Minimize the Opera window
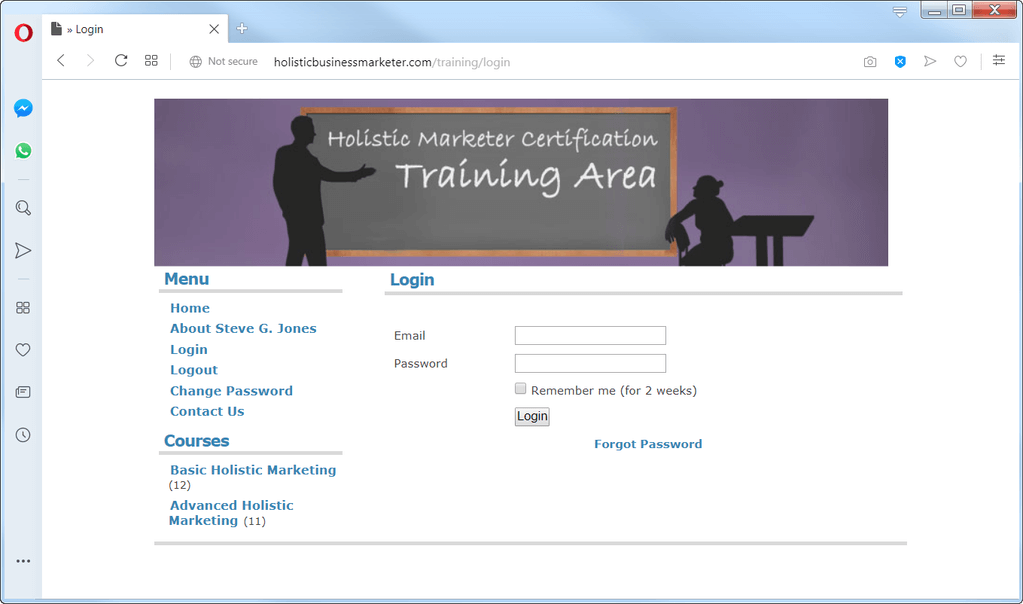The image size is (1023, 604). pos(934,10)
